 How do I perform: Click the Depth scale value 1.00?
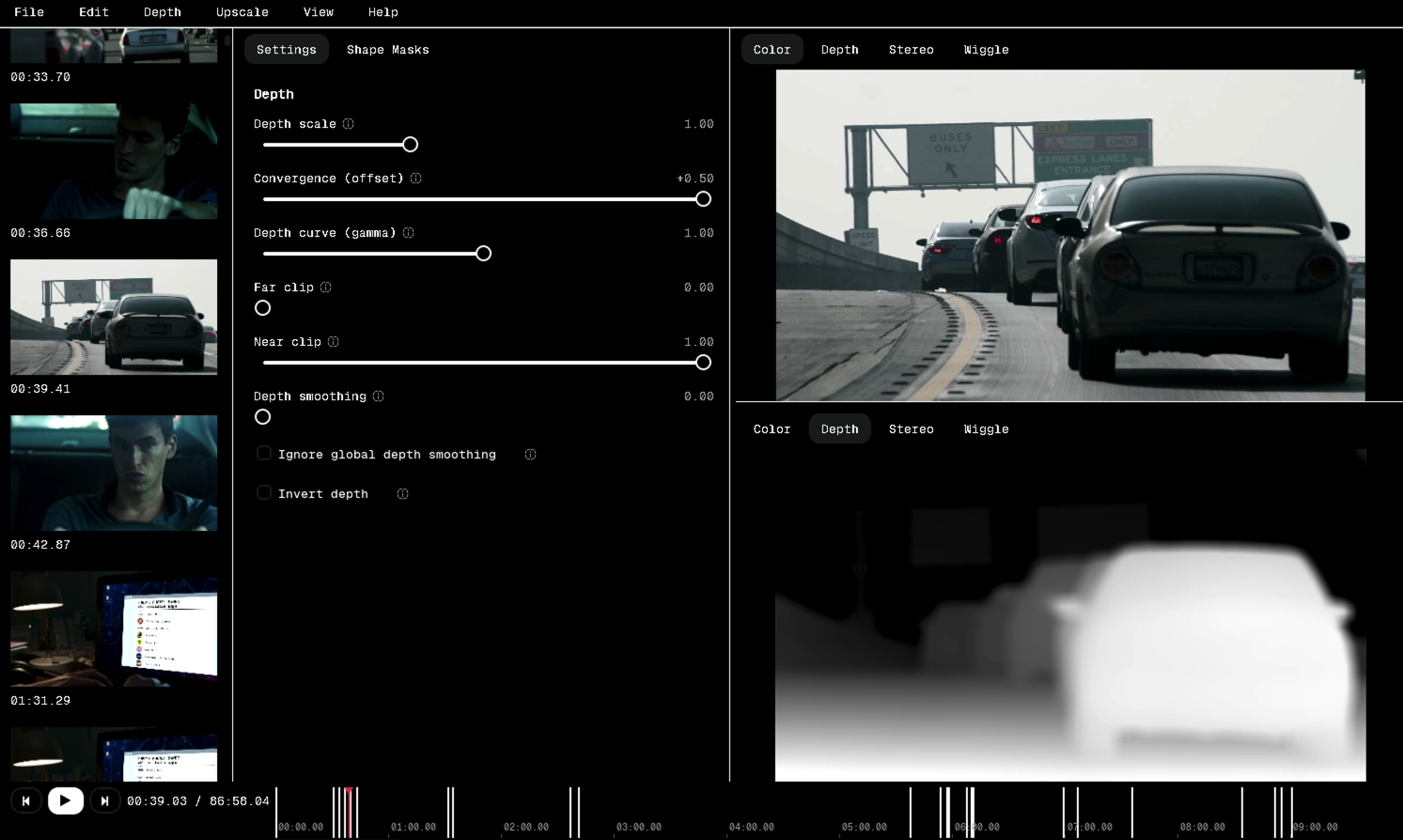tap(699, 124)
